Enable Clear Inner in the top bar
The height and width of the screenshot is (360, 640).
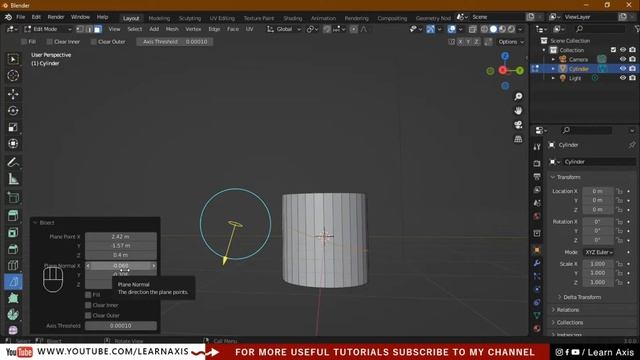point(49,42)
